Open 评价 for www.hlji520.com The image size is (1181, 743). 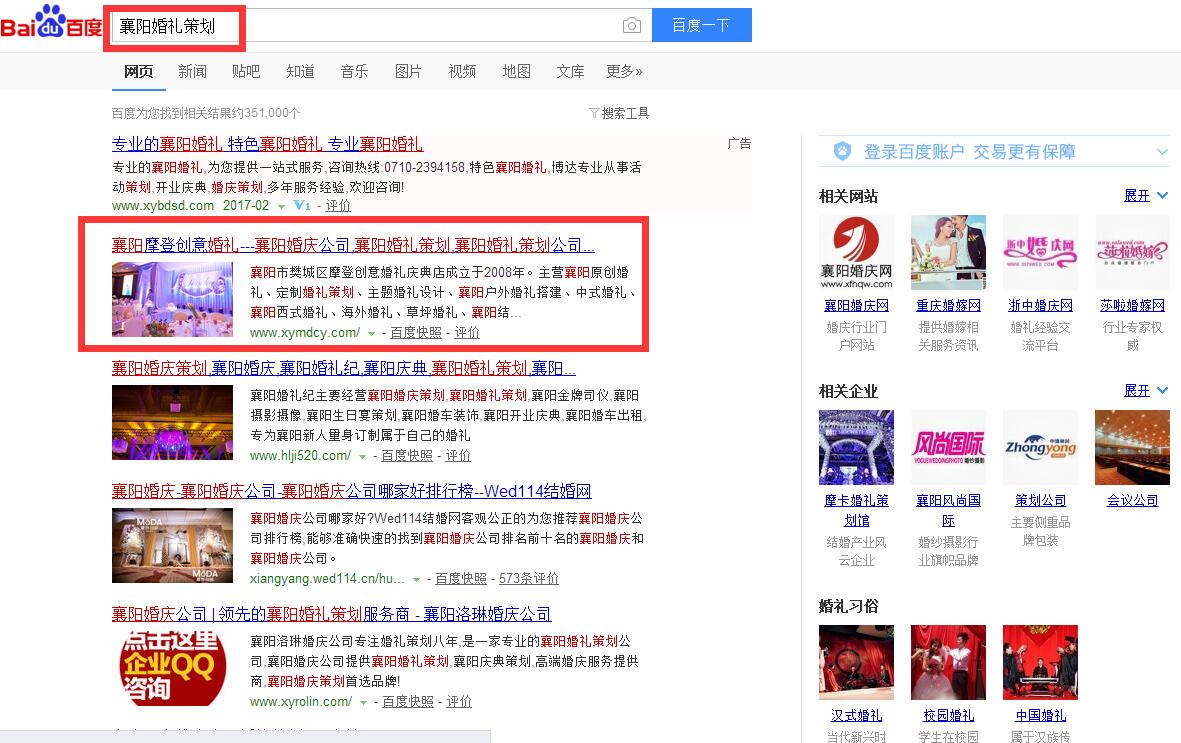pyautogui.click(x=458, y=456)
